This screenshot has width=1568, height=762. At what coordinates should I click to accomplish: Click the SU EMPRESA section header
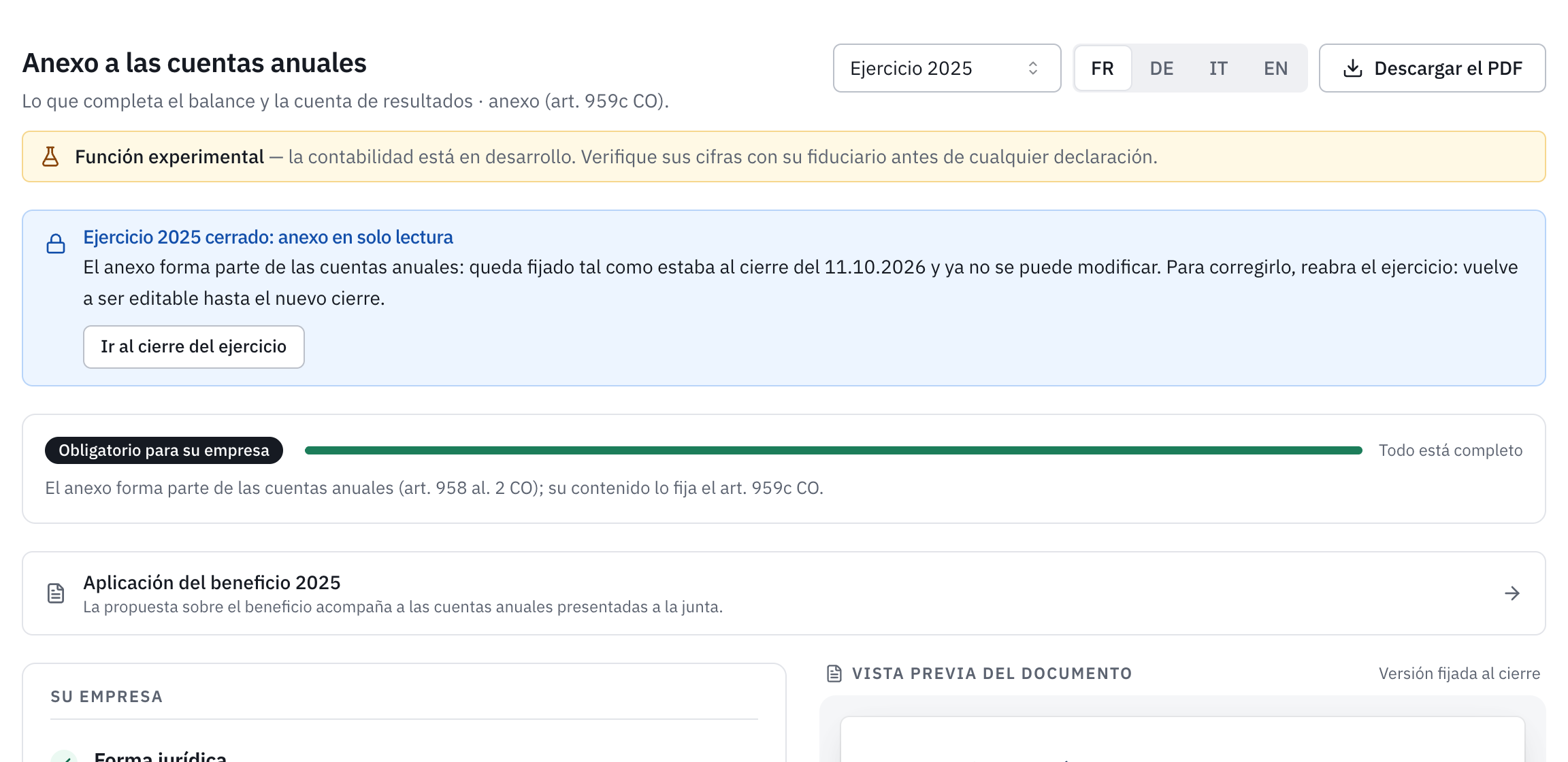pyautogui.click(x=107, y=697)
